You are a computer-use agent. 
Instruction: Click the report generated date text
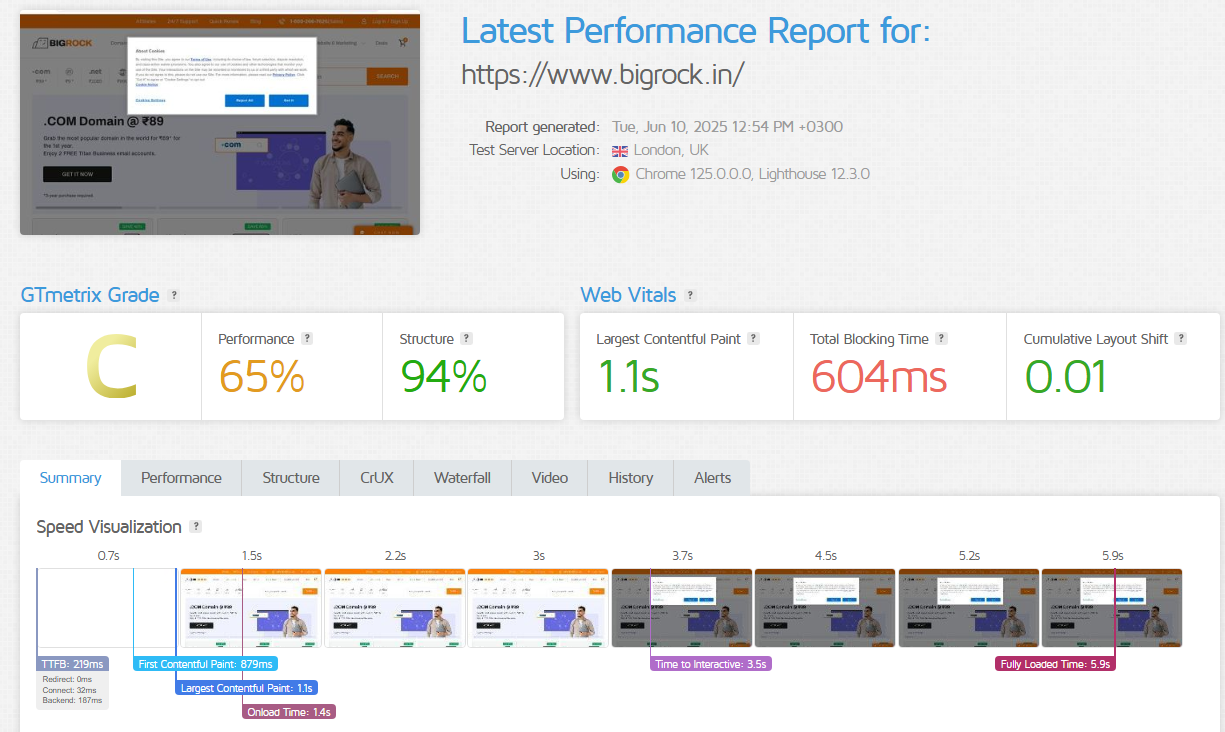[728, 127]
